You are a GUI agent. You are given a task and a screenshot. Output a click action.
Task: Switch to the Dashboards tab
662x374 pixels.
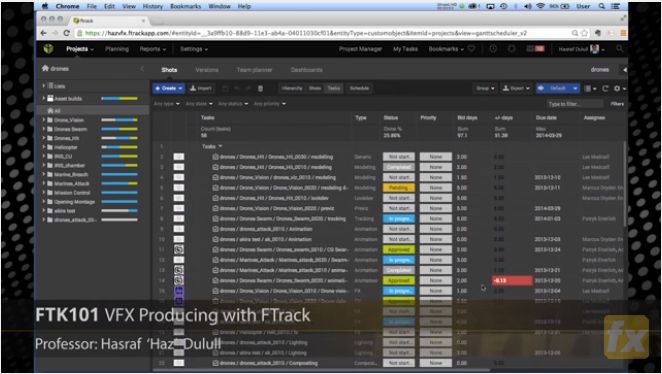pyautogui.click(x=307, y=70)
